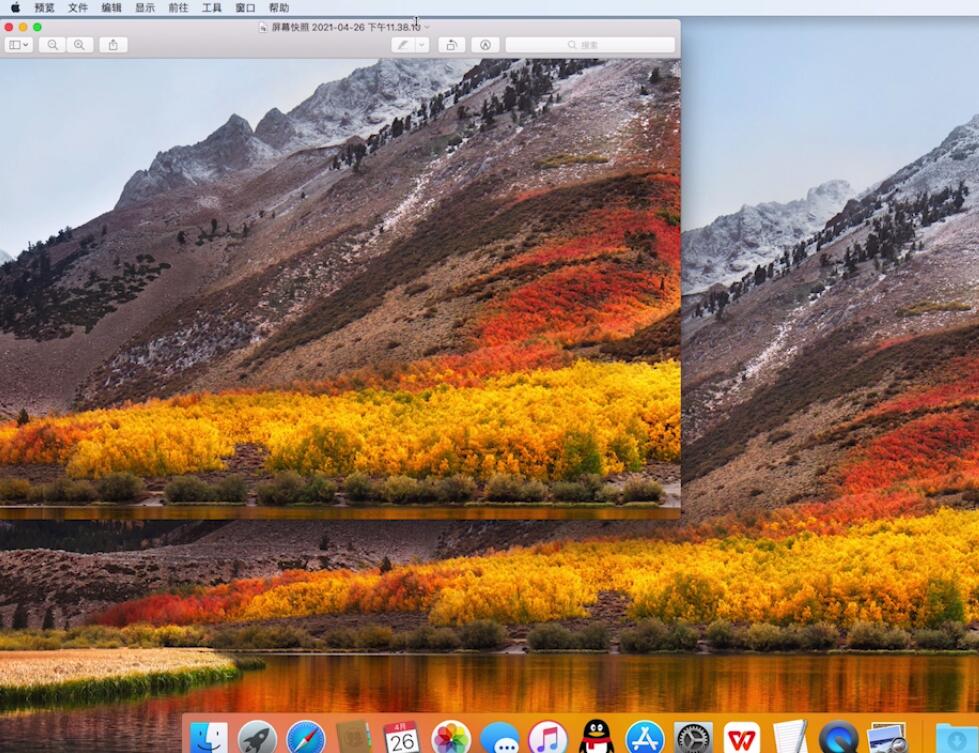Open the sidebar view options dropdown
Screen dimensions: 979x753
pos(19,45)
